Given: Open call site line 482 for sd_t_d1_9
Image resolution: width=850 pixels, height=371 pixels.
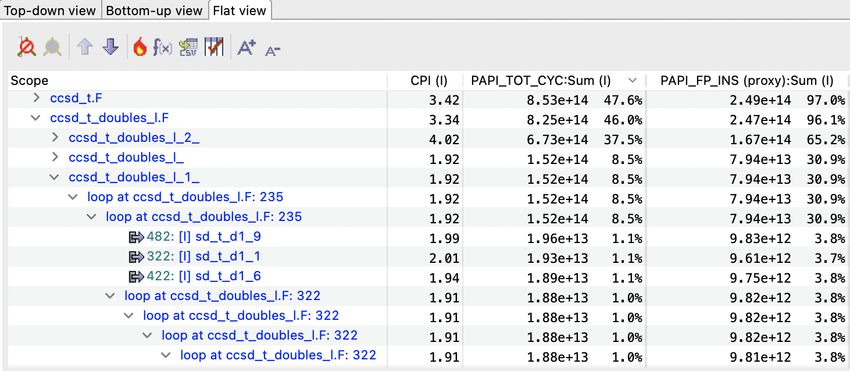Looking at the screenshot, I should [160, 236].
